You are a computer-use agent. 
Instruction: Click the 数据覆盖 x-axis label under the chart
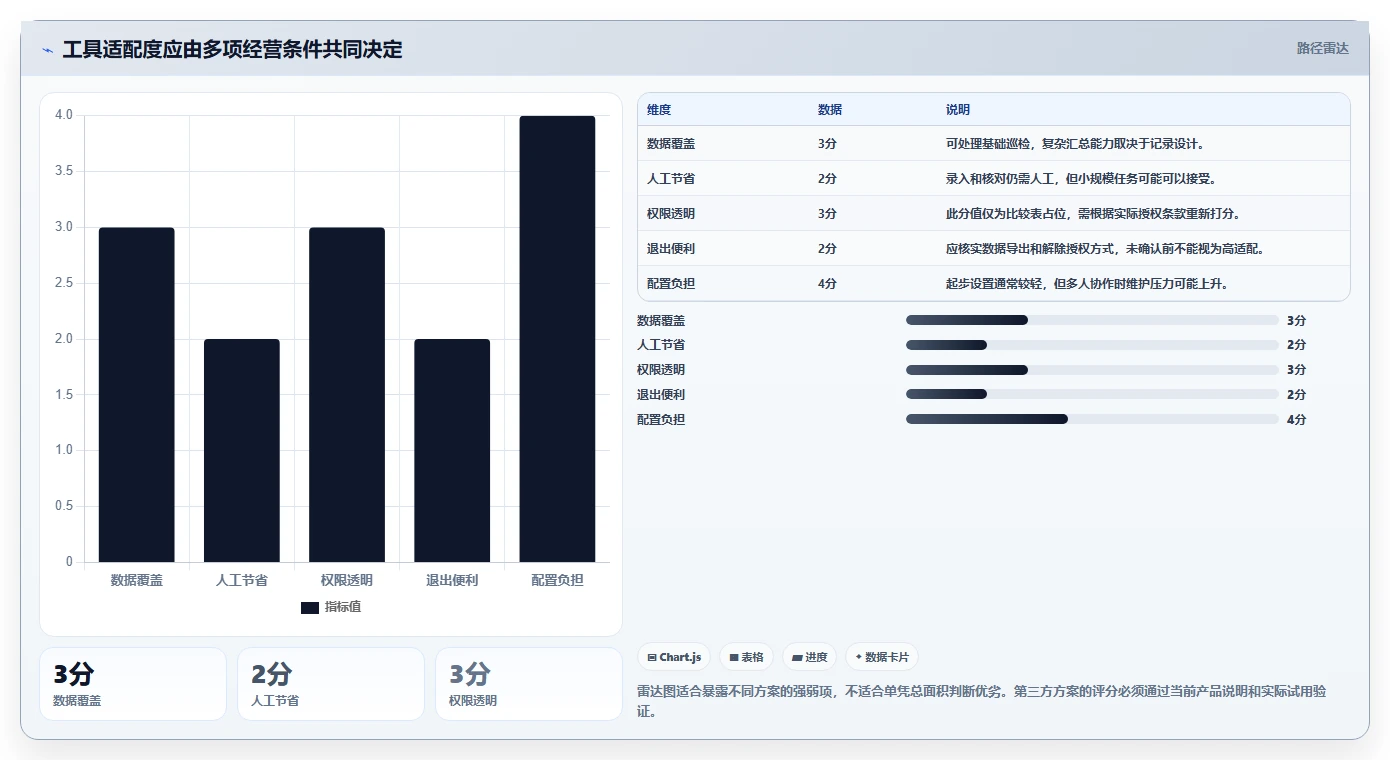coord(137,580)
